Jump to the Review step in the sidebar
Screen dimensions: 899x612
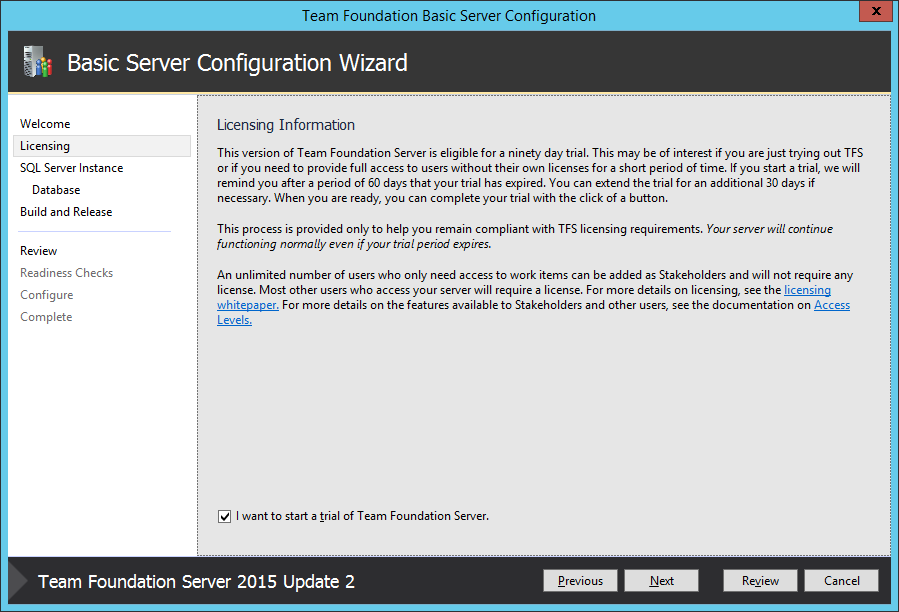point(38,251)
